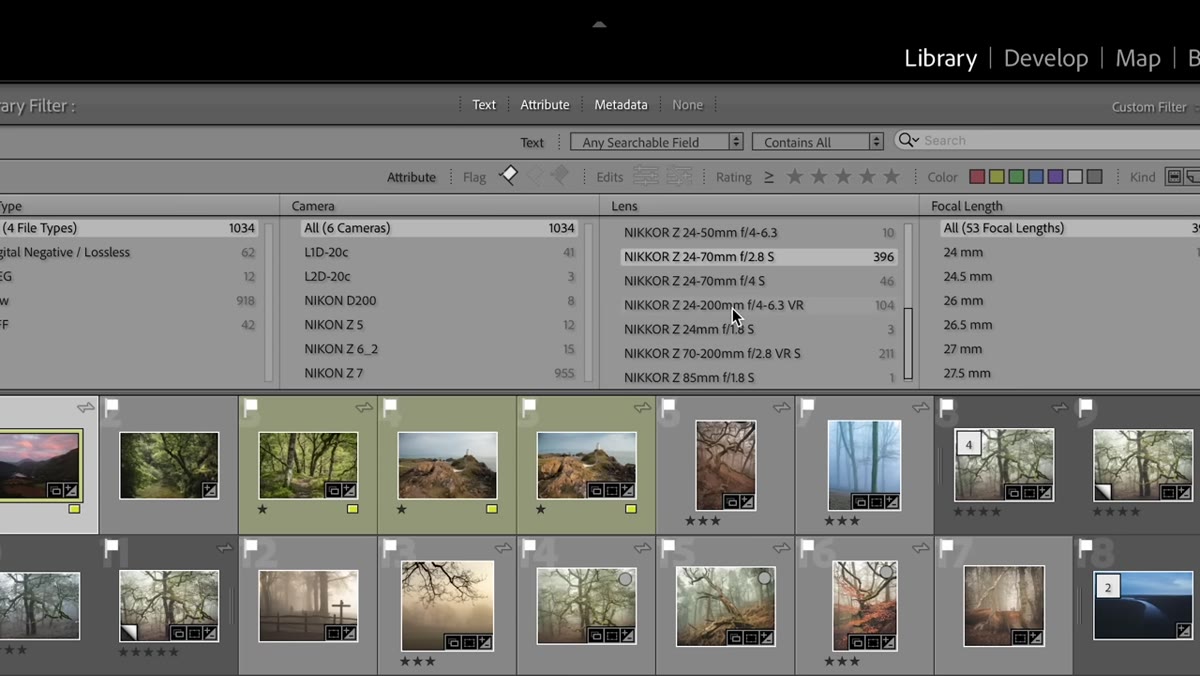Click the rating comparison operator symbol

[769, 177]
